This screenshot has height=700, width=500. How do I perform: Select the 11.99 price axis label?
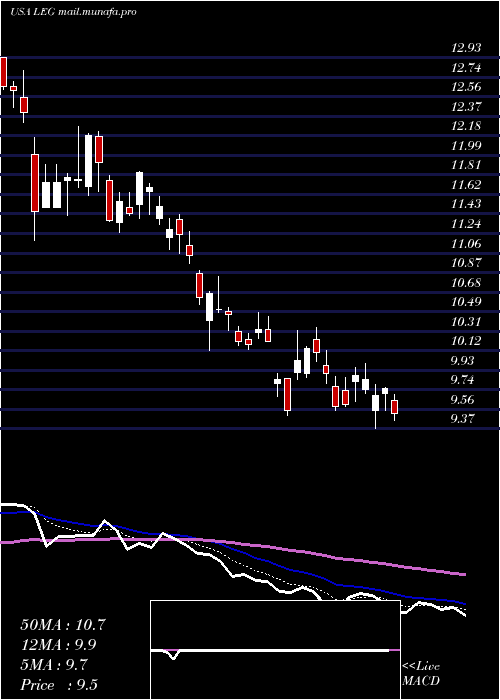466,145
